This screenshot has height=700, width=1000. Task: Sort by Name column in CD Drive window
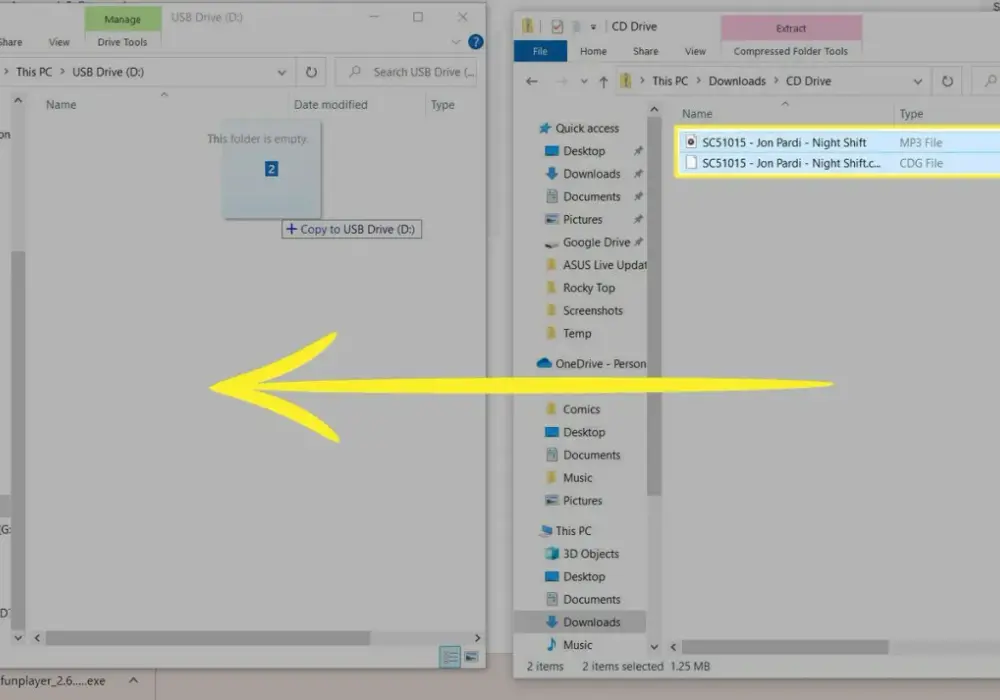tap(696, 113)
